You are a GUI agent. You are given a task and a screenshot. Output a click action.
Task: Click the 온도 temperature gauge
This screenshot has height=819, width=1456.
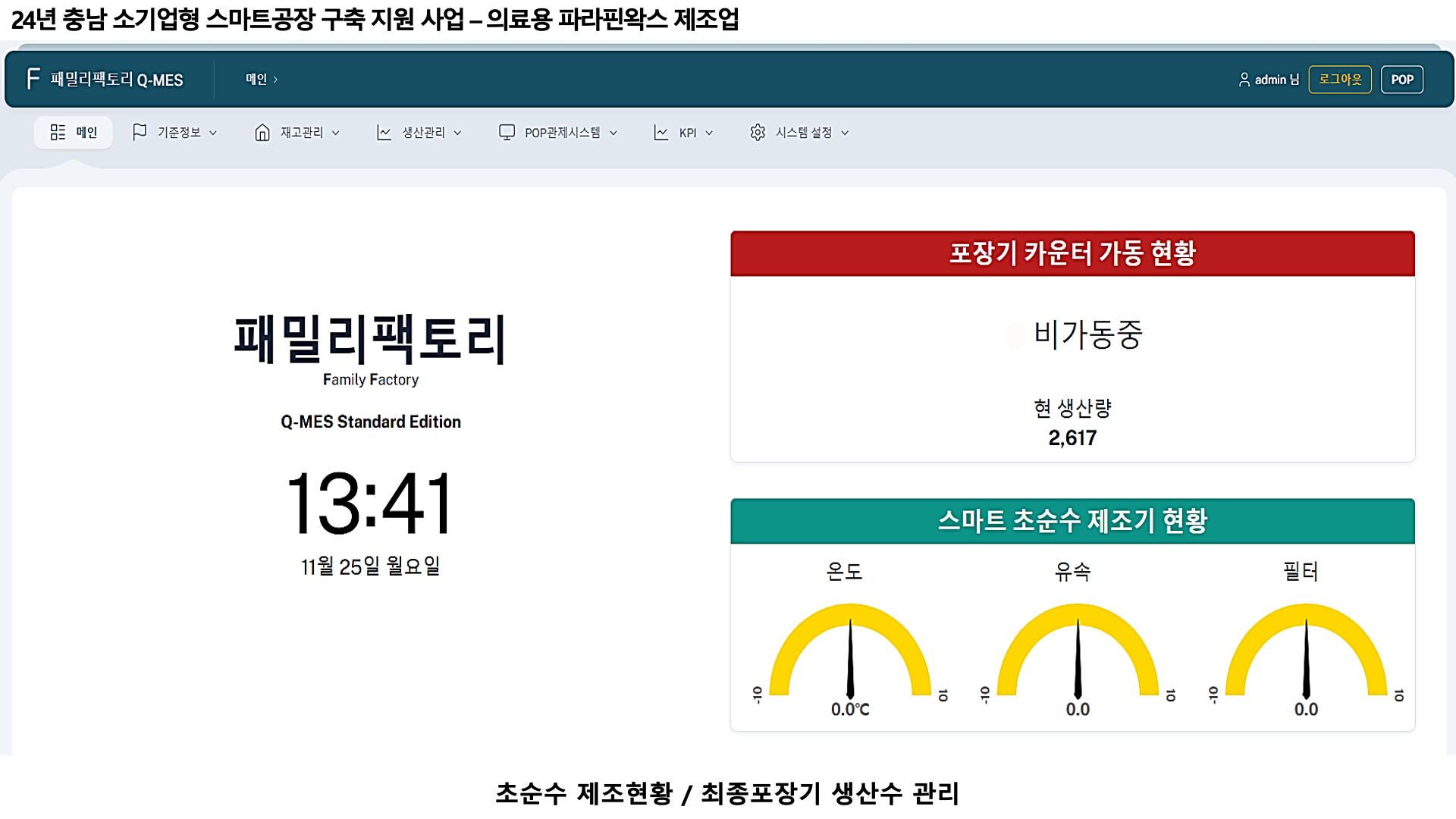point(850,654)
